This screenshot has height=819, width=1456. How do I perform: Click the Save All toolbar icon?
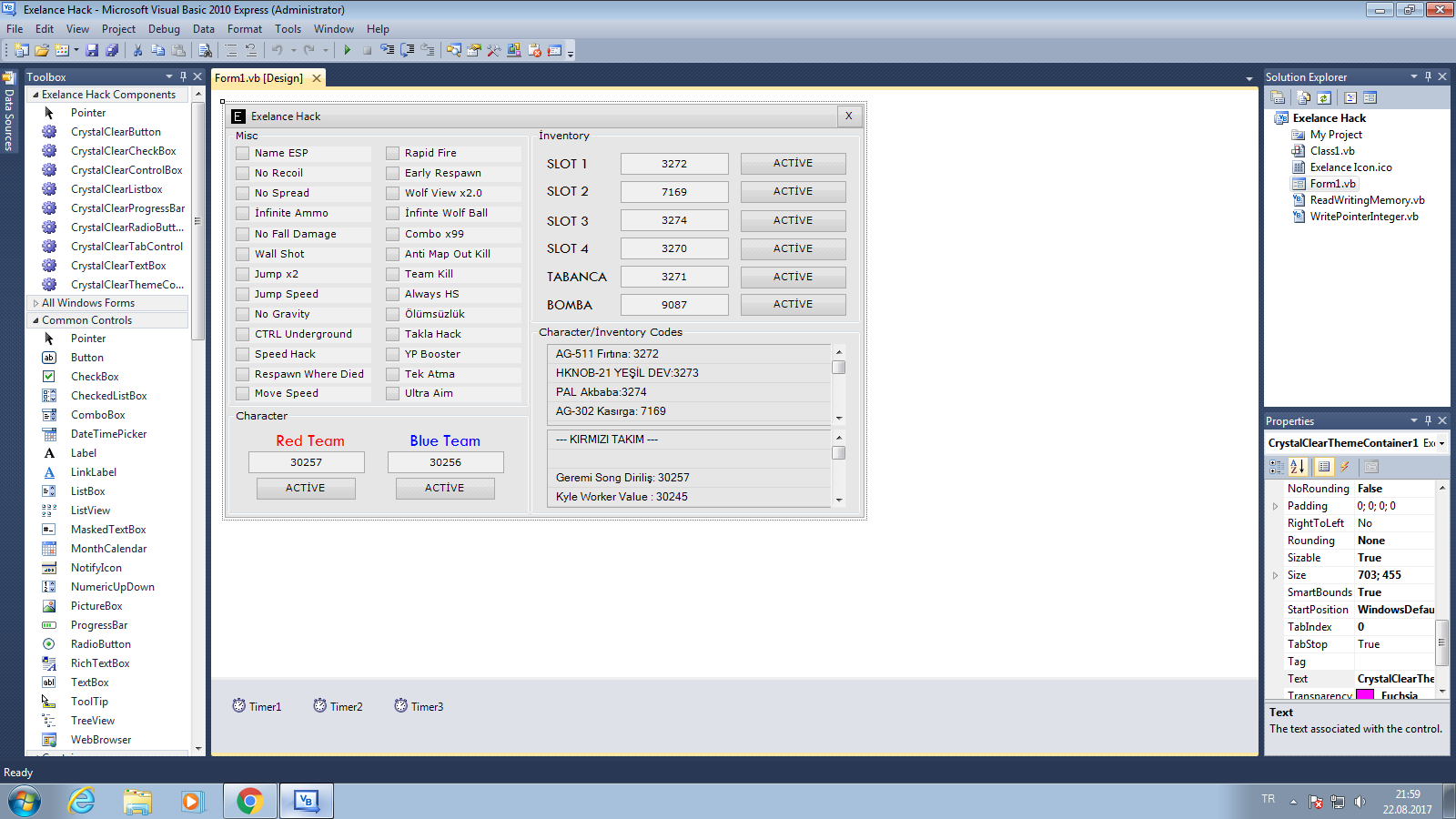point(112,51)
